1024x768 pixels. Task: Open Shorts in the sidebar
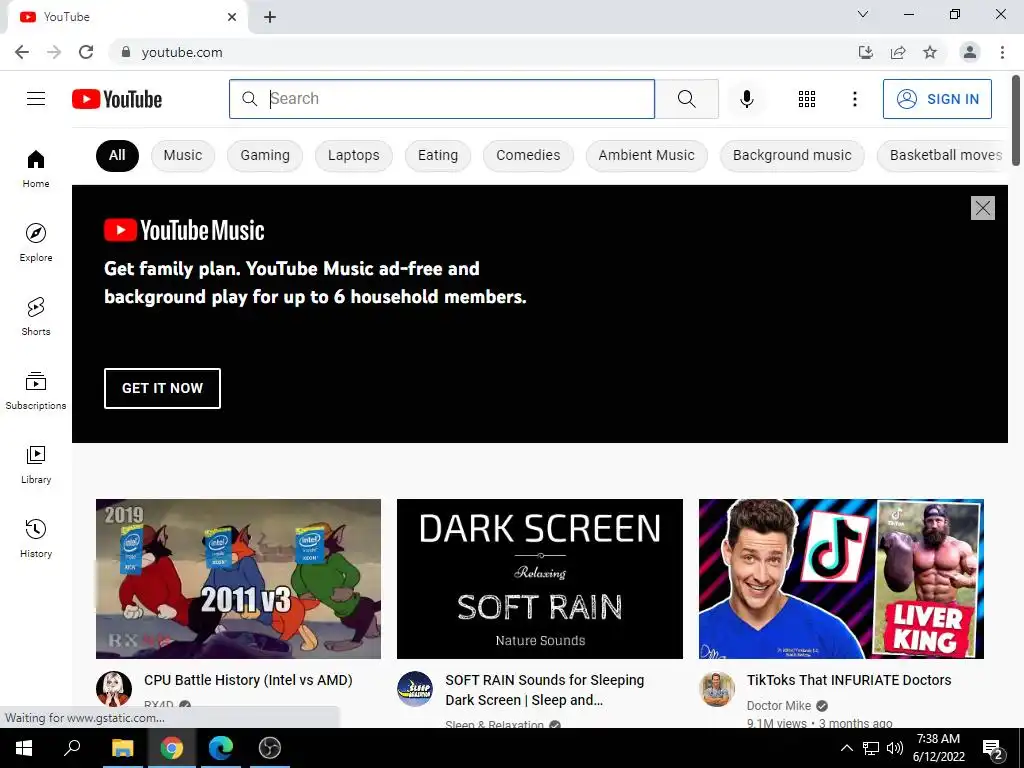pos(36,316)
